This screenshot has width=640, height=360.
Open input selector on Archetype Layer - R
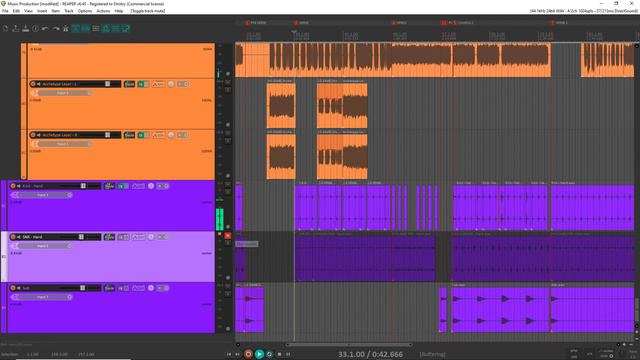point(62,144)
